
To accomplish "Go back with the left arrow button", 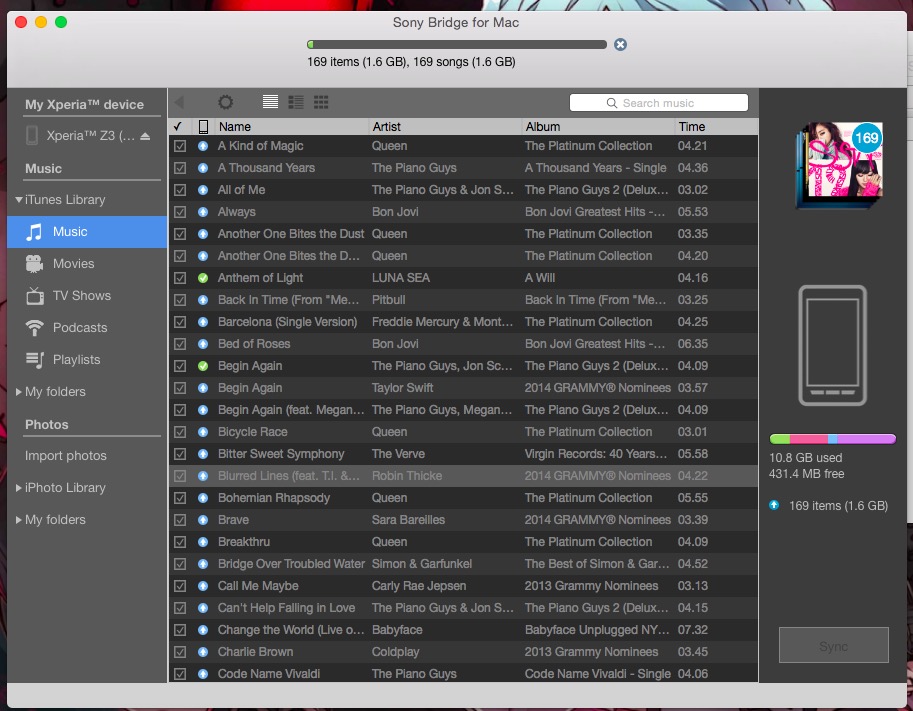I will pyautogui.click(x=179, y=102).
